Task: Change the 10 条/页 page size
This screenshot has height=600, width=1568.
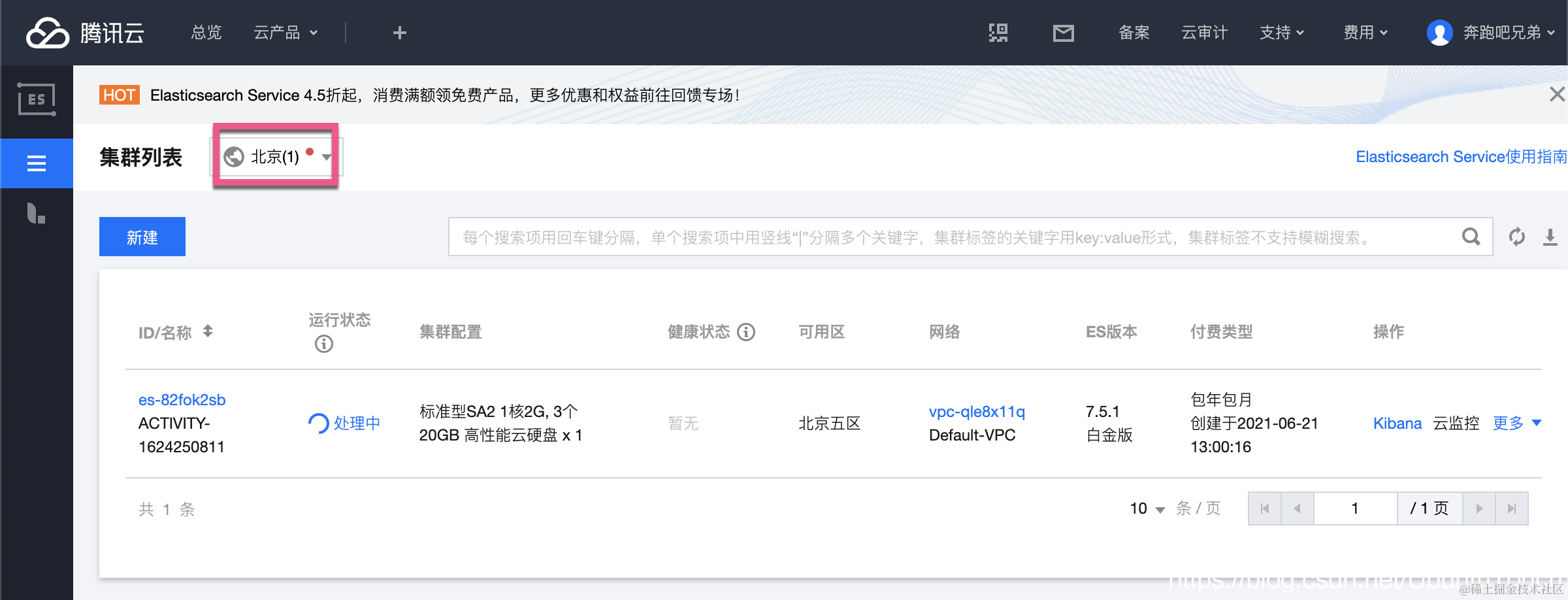Action: (x=1147, y=508)
